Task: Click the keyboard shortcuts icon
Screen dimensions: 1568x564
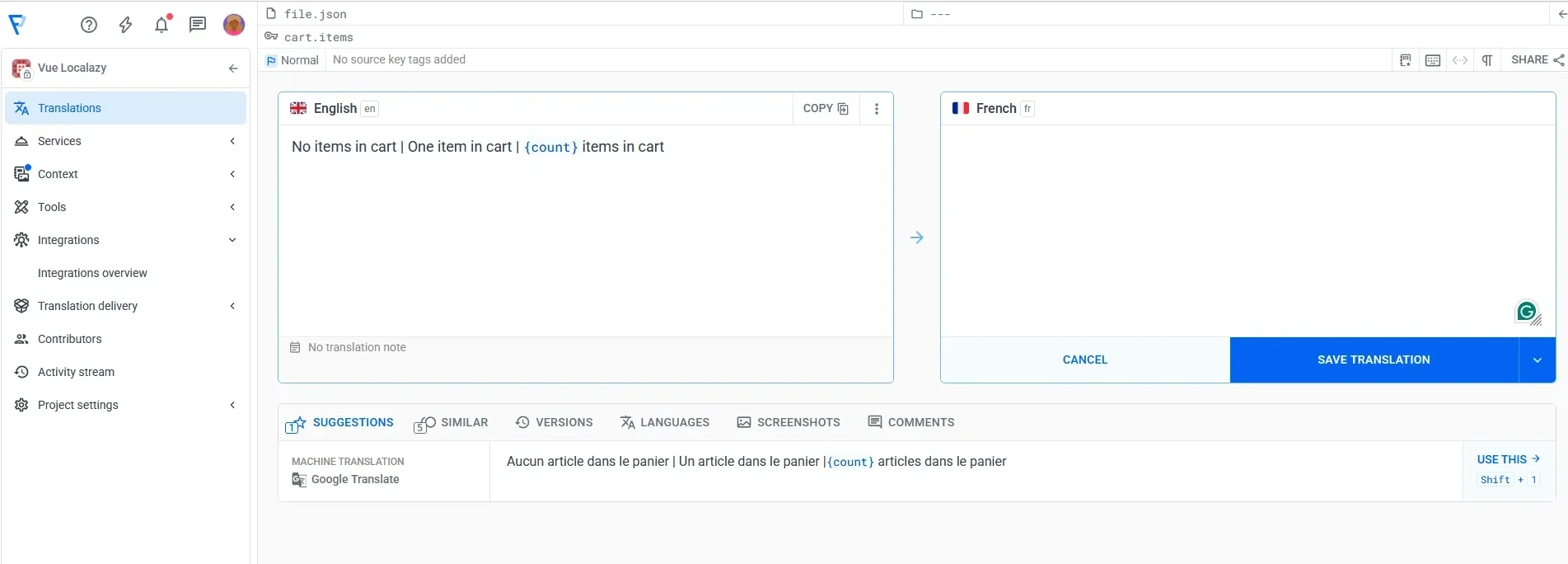Action: 1433,60
